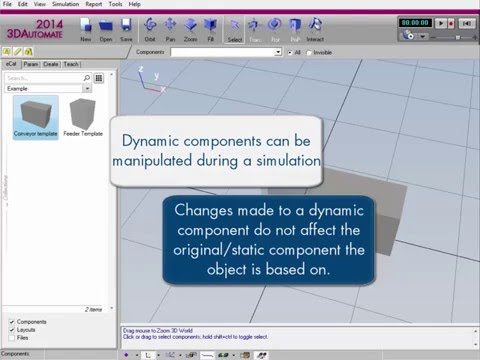Image resolution: width=480 pixels, height=360 pixels.
Task: Switch to the Teach tab
Action: coord(71,64)
